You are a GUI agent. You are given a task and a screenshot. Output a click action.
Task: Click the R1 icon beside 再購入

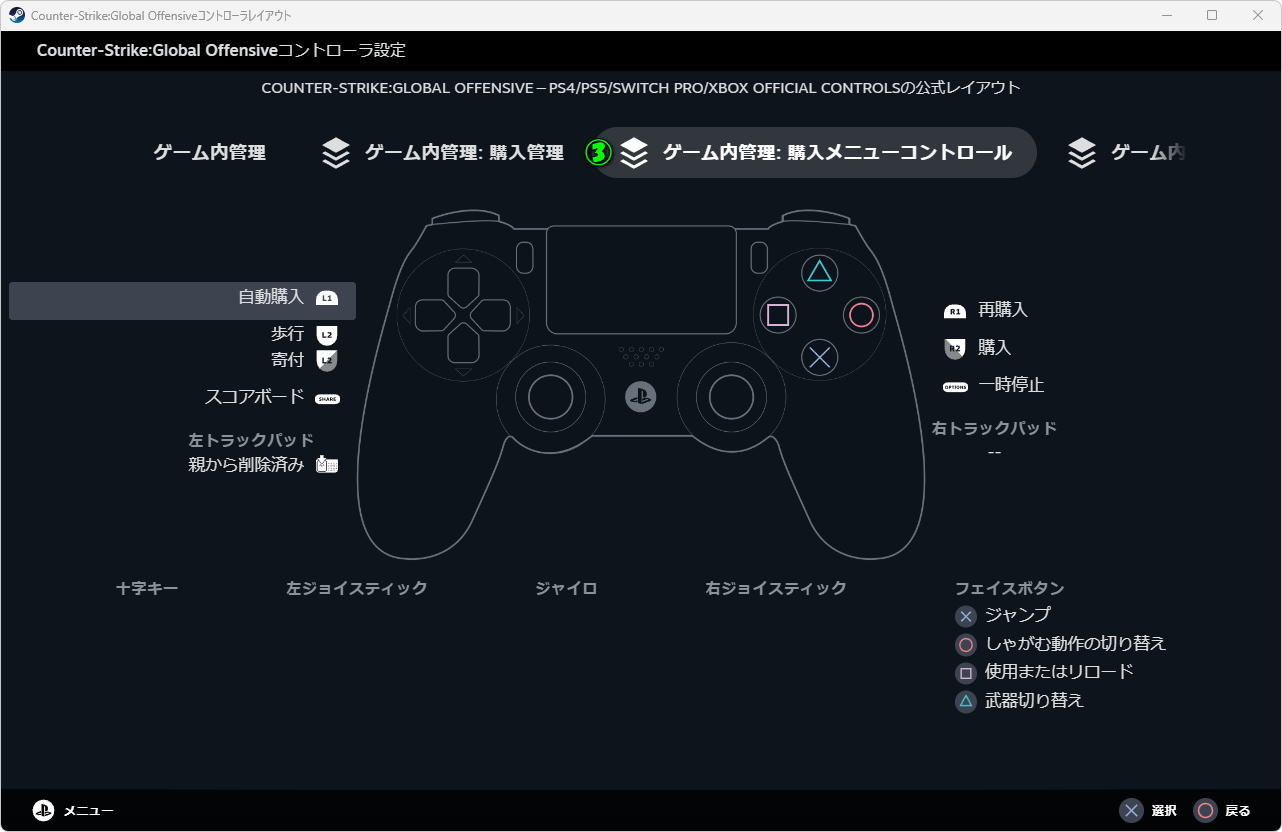[954, 311]
